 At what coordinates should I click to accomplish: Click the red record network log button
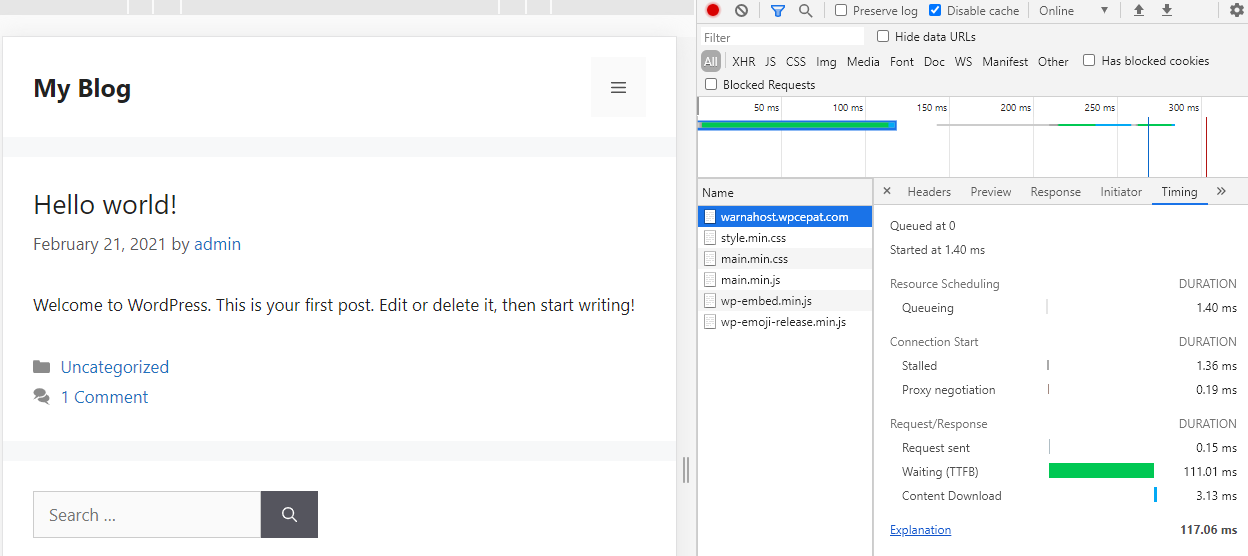click(713, 11)
